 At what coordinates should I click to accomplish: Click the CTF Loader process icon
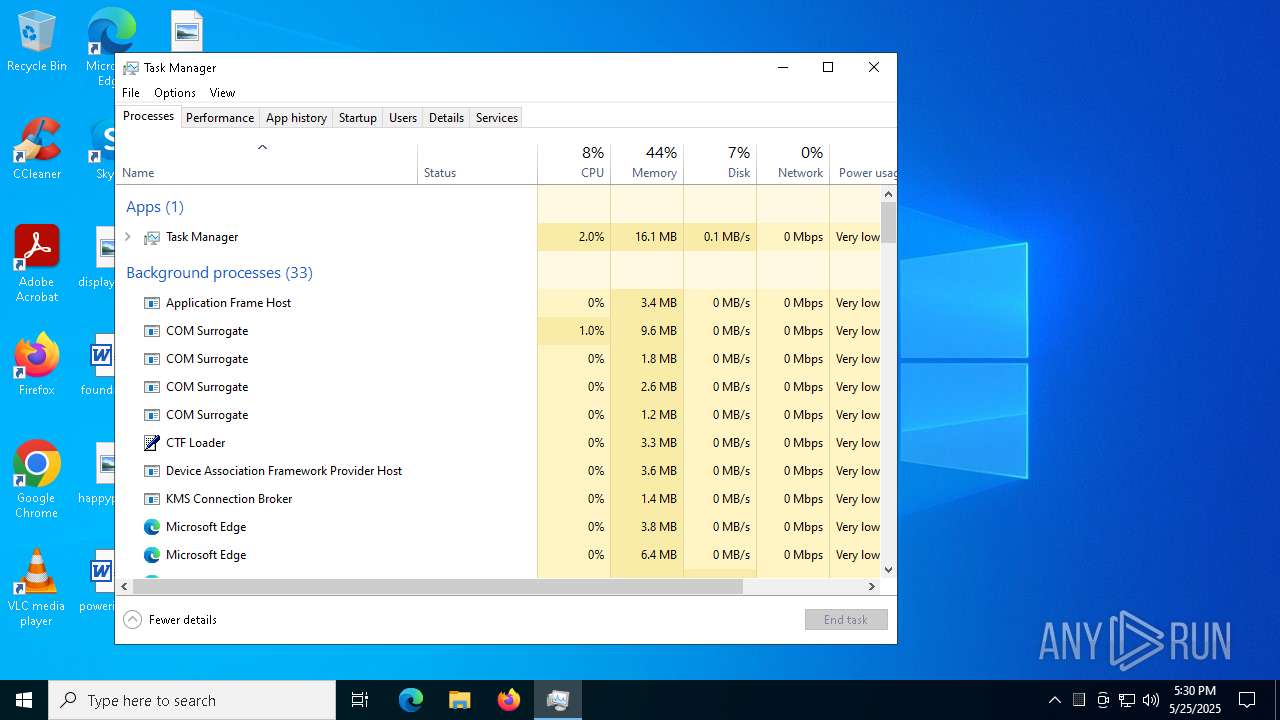(x=152, y=443)
